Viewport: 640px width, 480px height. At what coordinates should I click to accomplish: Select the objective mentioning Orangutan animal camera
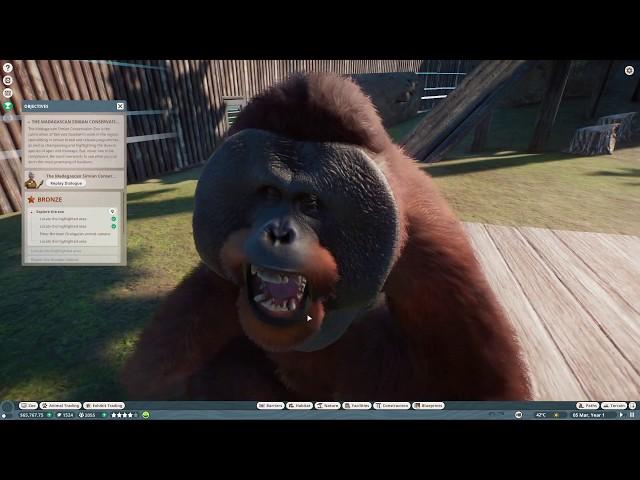(x=75, y=234)
